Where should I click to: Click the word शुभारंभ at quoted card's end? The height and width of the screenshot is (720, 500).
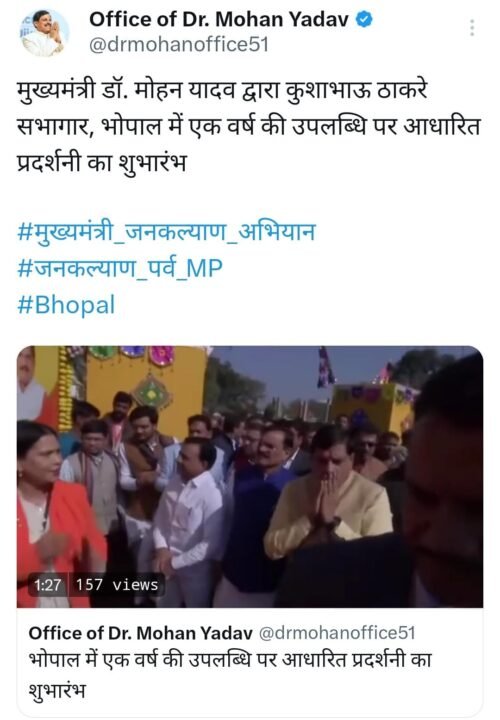pyautogui.click(x=57, y=690)
